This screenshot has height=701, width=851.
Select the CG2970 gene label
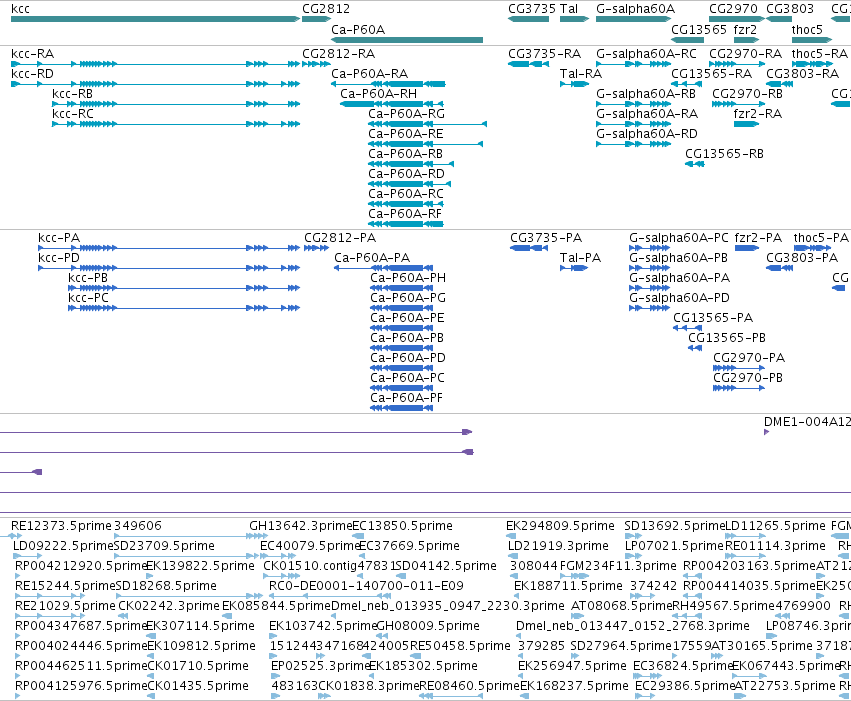[733, 9]
